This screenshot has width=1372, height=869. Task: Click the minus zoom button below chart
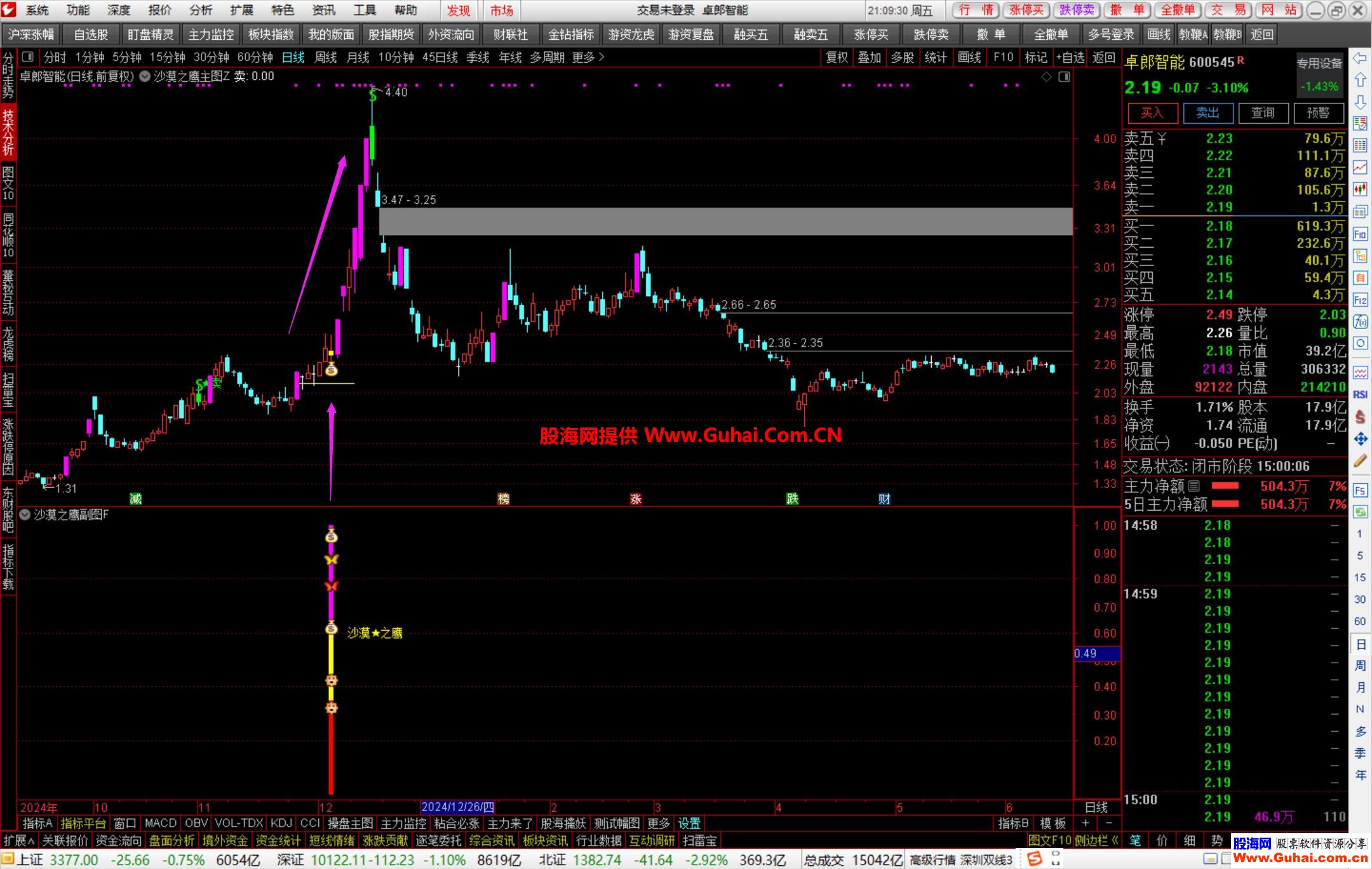point(1109,823)
